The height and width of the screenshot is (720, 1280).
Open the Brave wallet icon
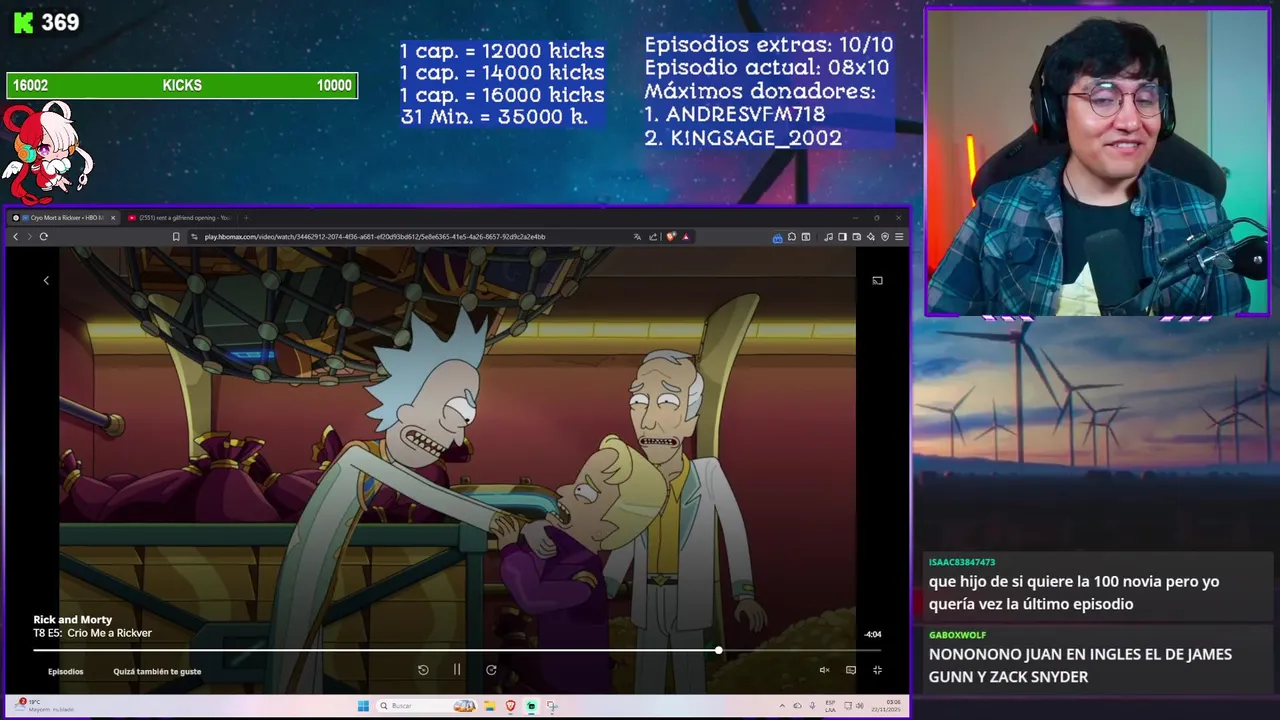point(857,237)
